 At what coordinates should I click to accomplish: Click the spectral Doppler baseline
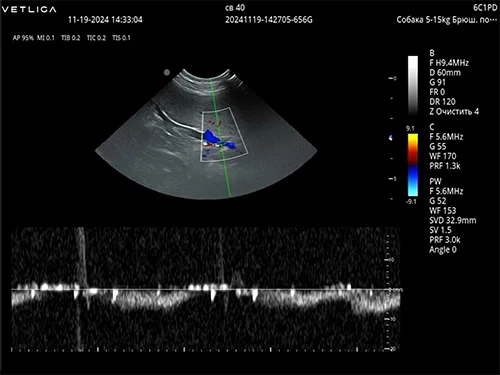click(206, 290)
